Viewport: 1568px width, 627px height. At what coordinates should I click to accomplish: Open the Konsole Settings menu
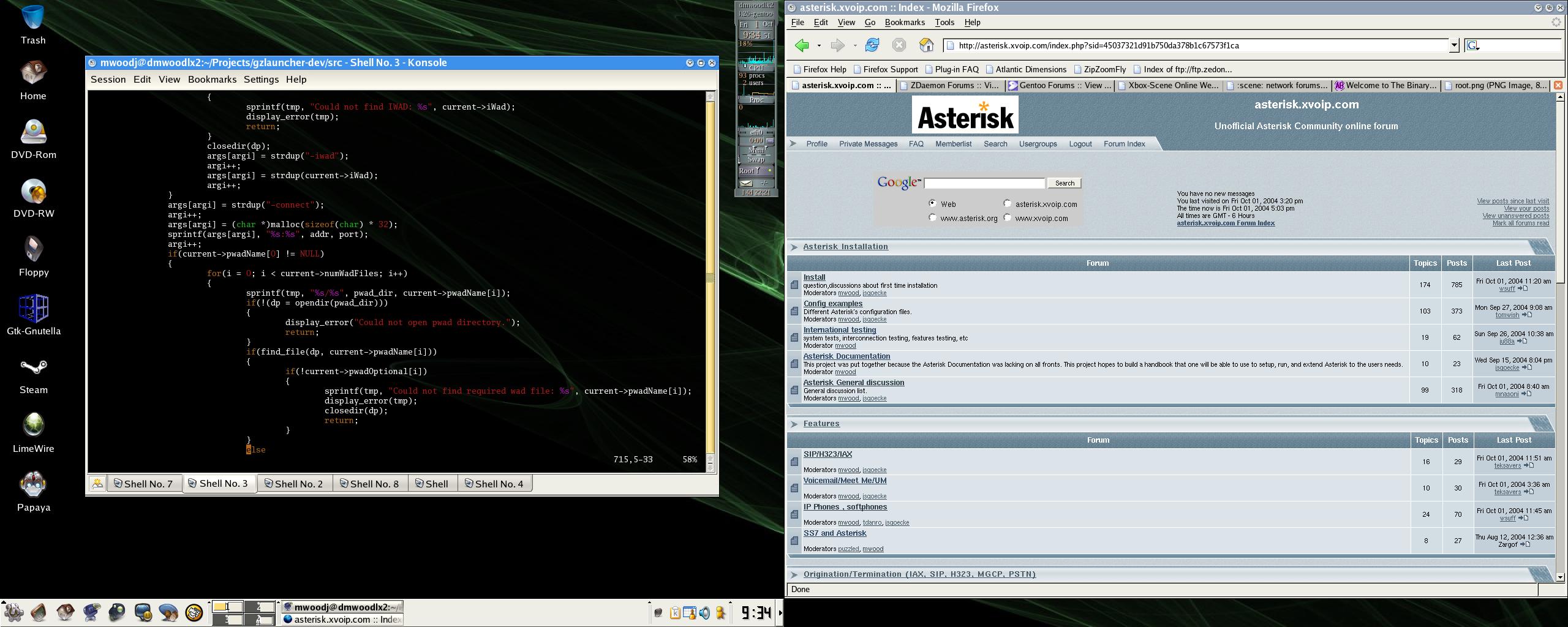point(261,80)
